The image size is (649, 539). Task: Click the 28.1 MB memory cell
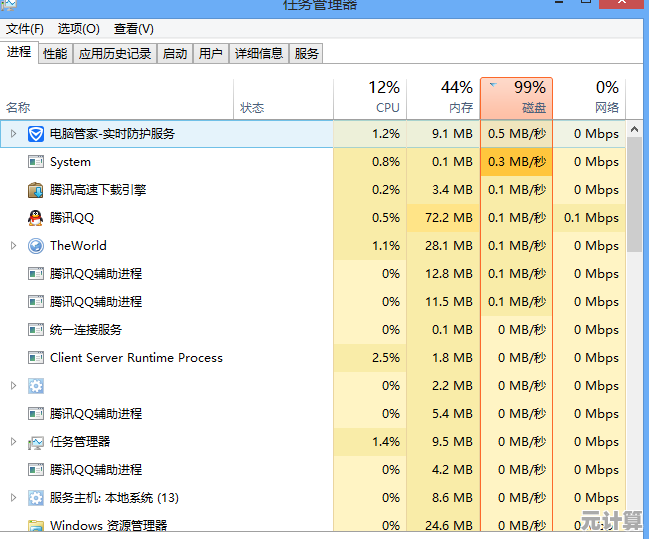(443, 246)
